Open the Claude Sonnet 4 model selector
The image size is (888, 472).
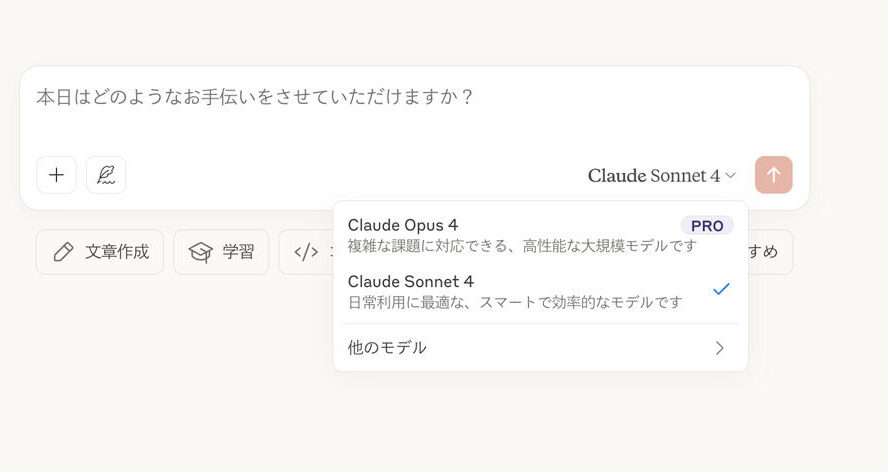(661, 176)
